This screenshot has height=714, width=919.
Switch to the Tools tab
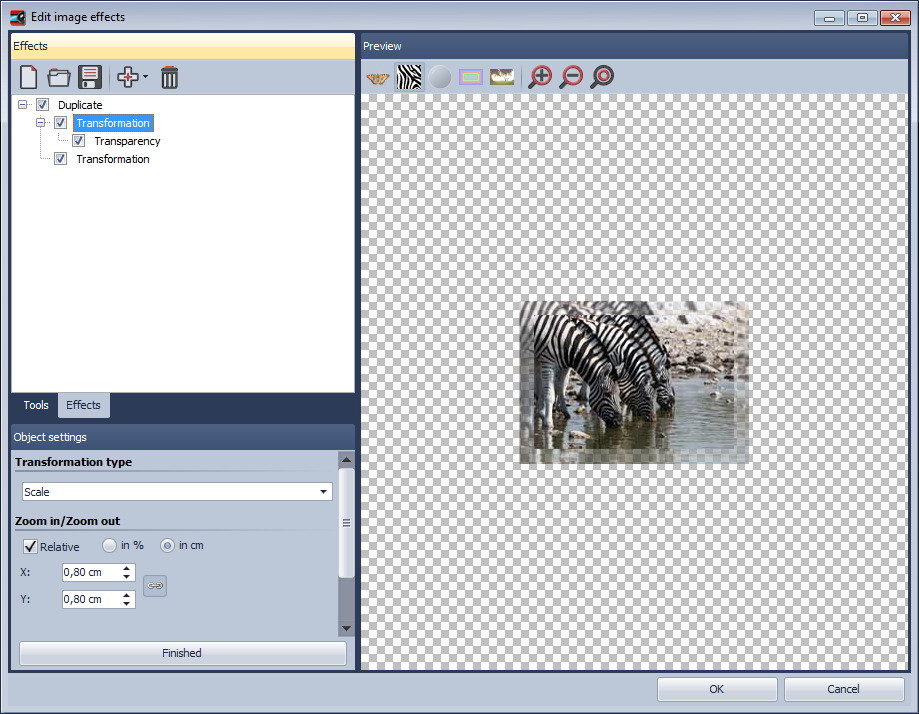tap(35, 405)
